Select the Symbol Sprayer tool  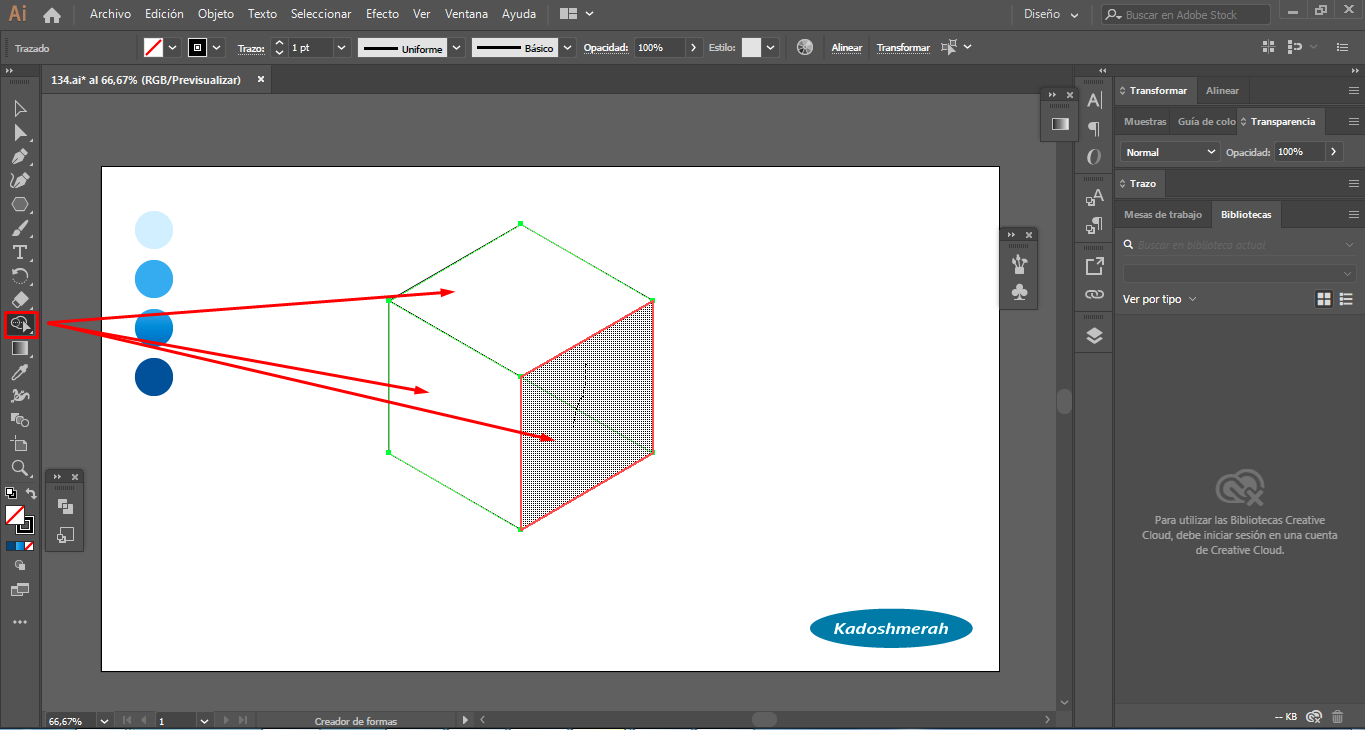[20, 396]
